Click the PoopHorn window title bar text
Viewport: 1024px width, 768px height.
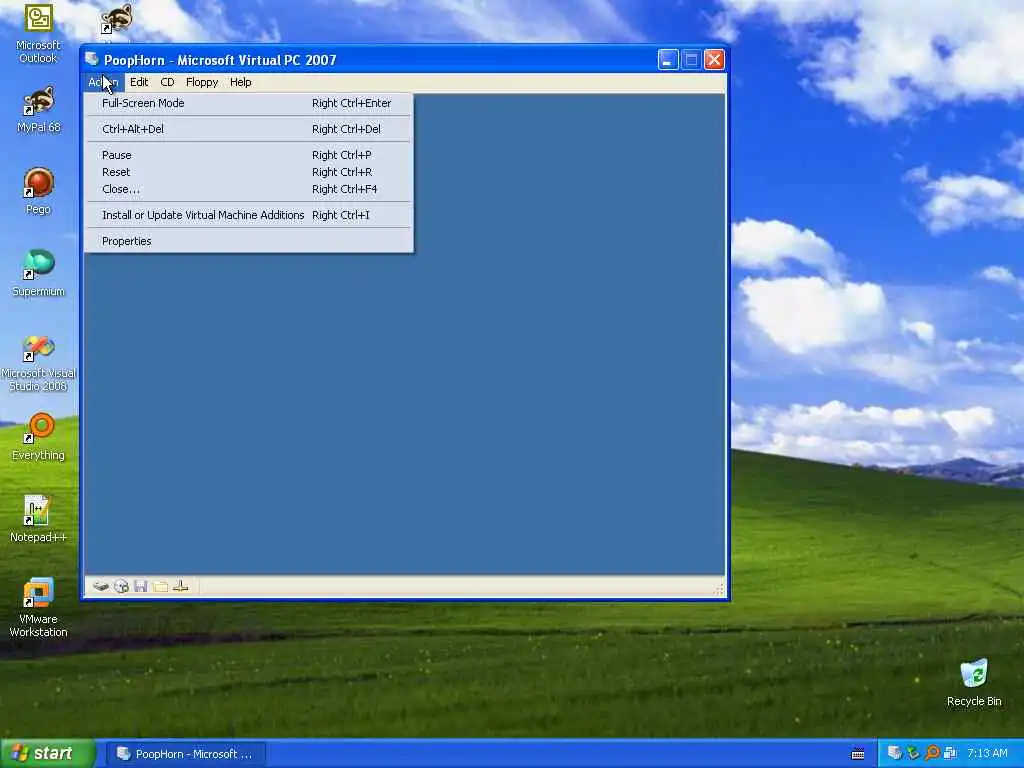pyautogui.click(x=220, y=60)
